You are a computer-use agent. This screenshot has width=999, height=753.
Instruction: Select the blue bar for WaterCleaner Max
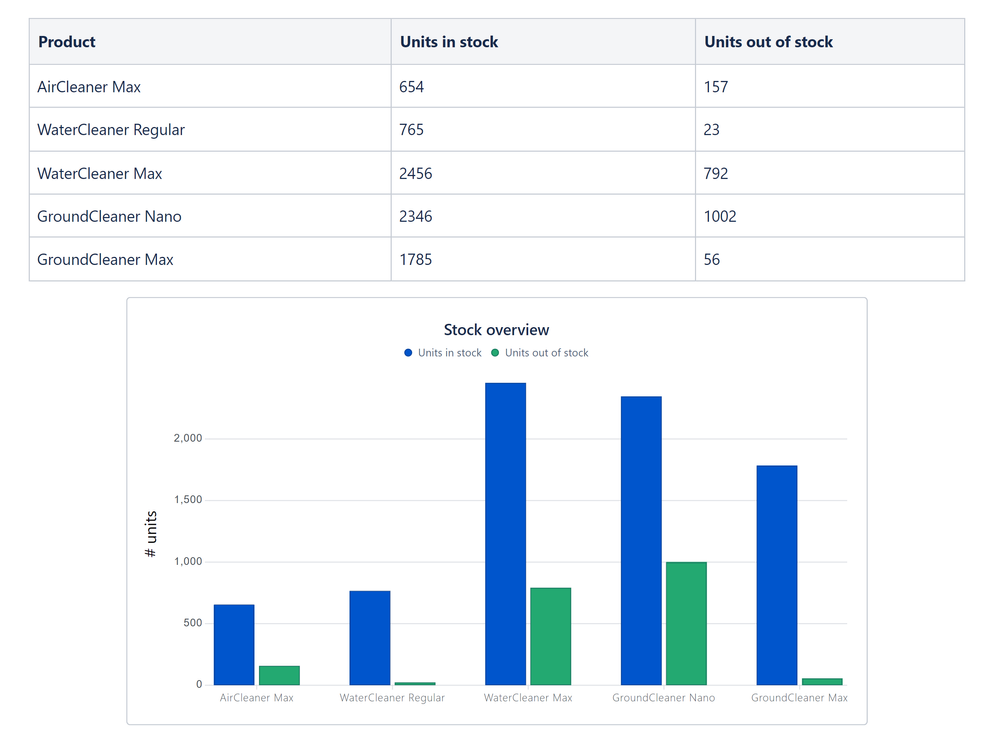pyautogui.click(x=505, y=530)
